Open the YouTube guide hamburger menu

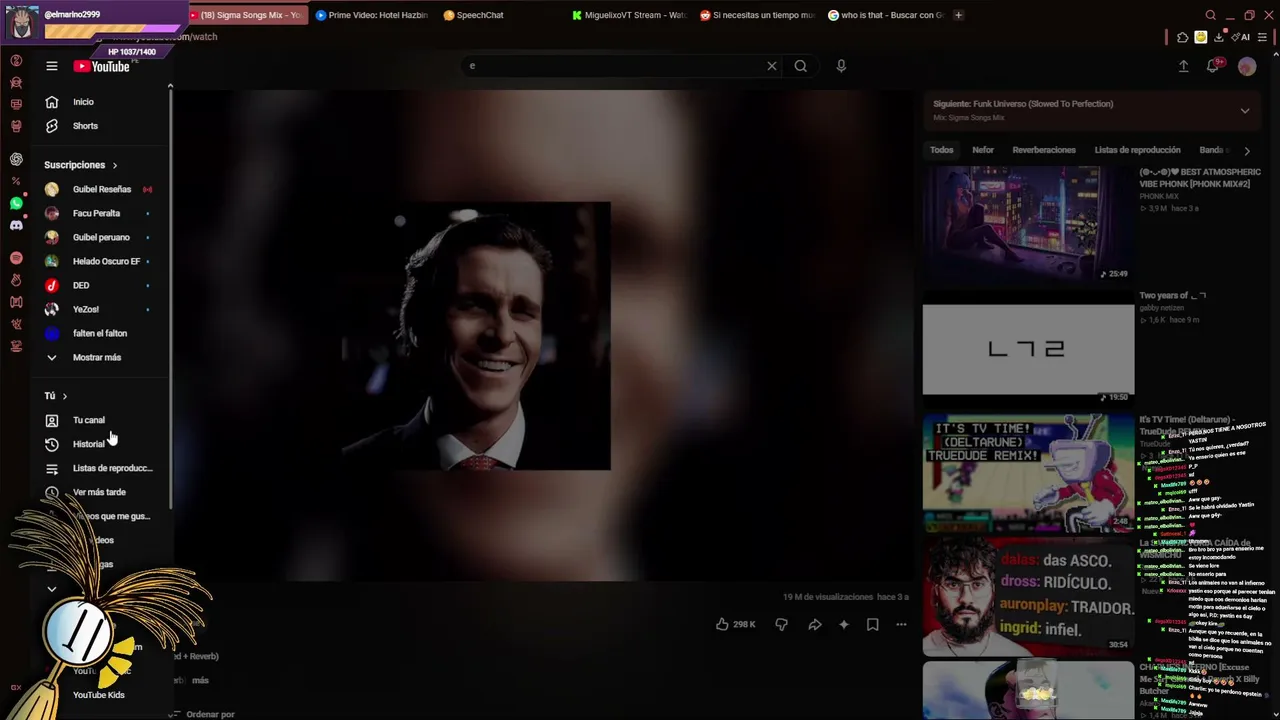click(52, 66)
